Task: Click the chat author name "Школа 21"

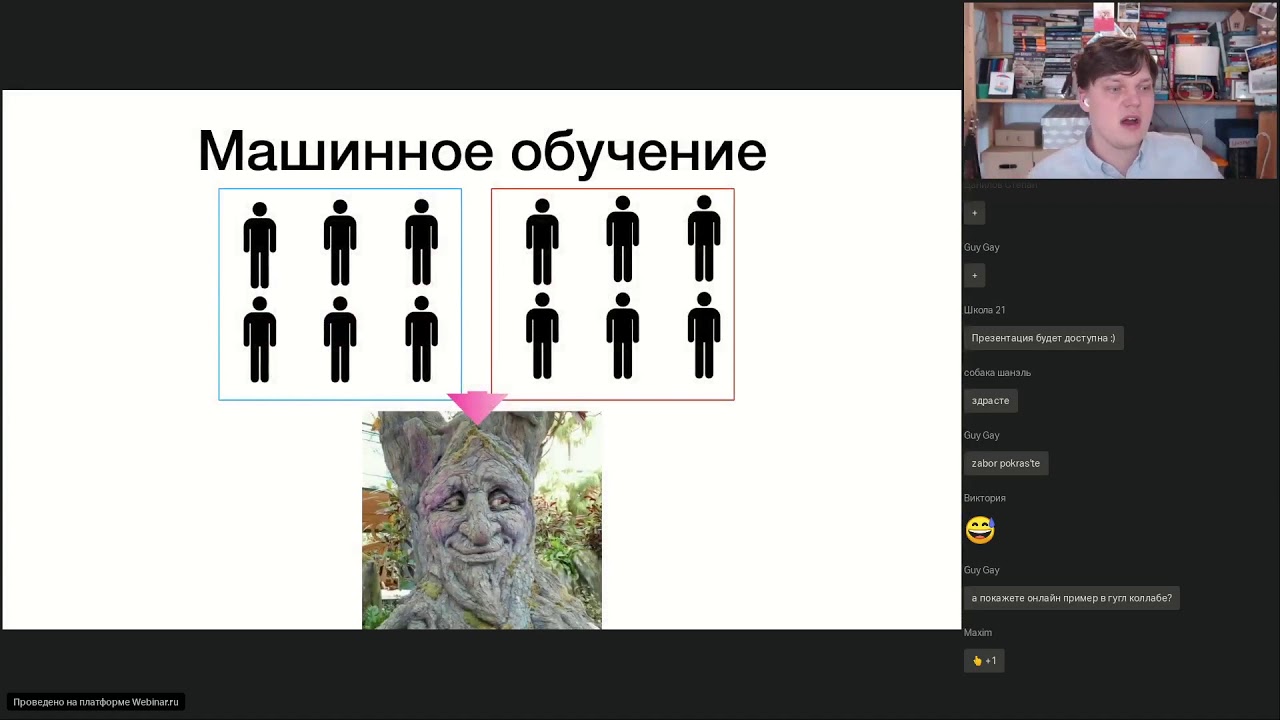Action: 984,310
